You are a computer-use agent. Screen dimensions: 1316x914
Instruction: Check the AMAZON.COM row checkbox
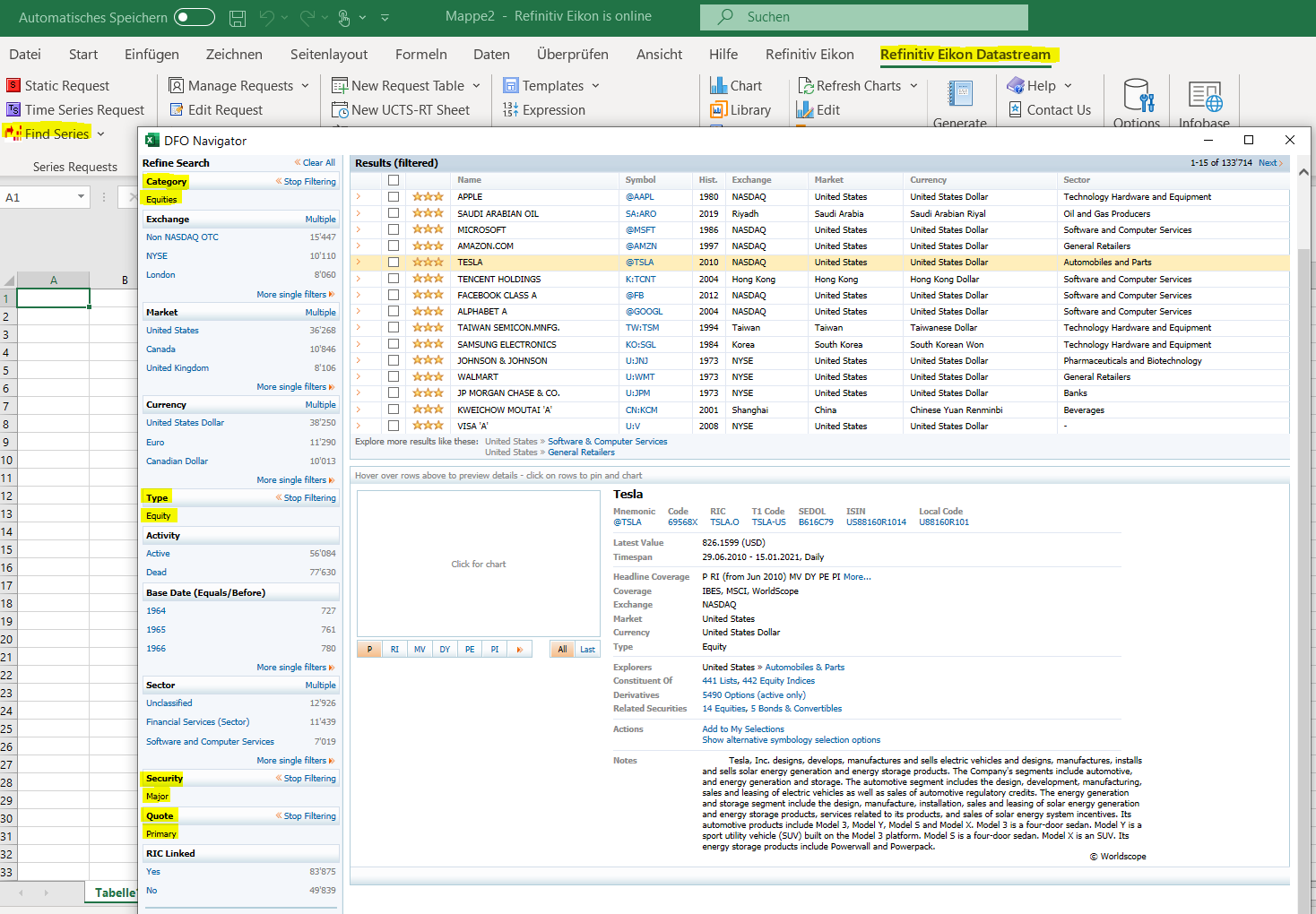coord(394,246)
